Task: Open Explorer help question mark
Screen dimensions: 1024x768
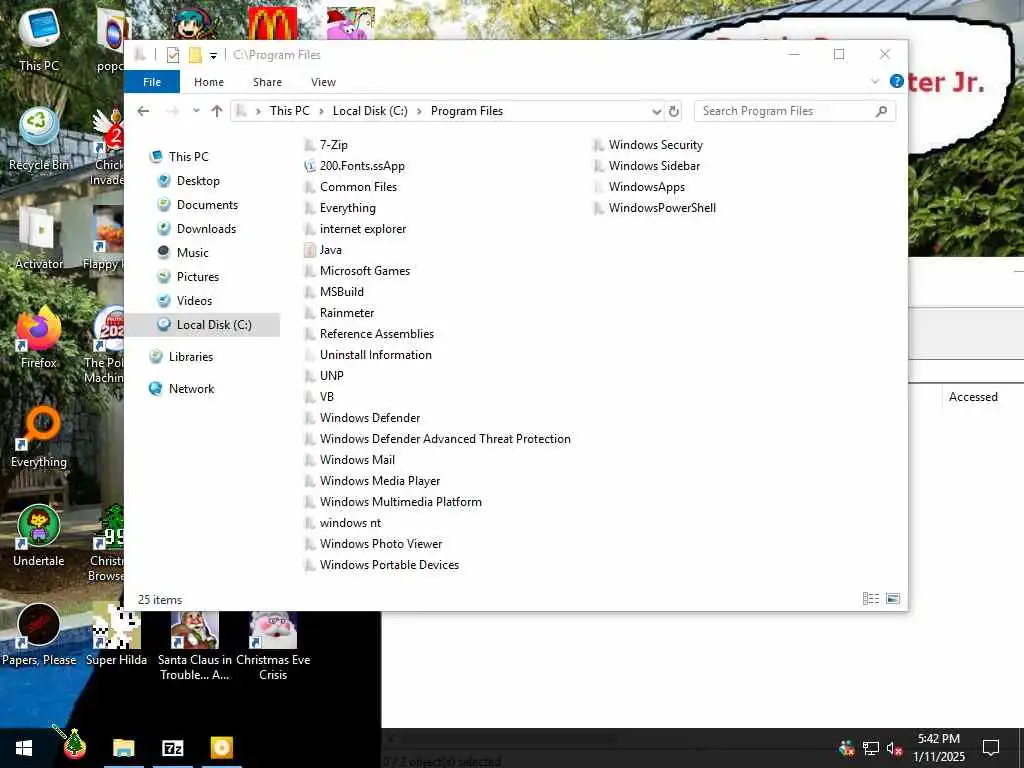Action: 897,82
